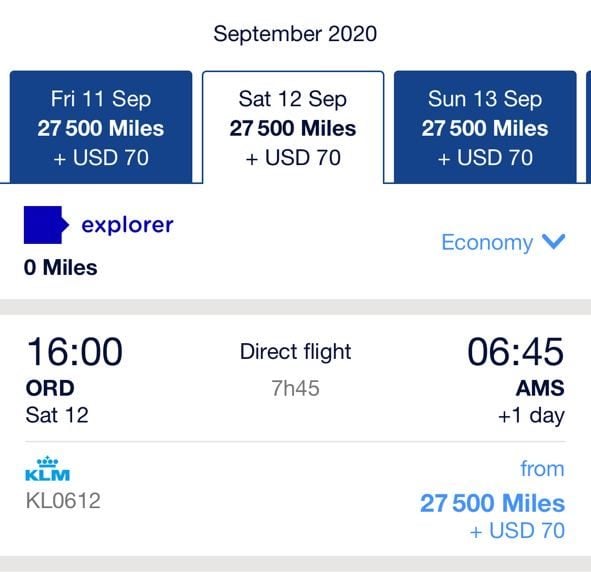Select the 27 500 Miles fare price

[x=492, y=503]
